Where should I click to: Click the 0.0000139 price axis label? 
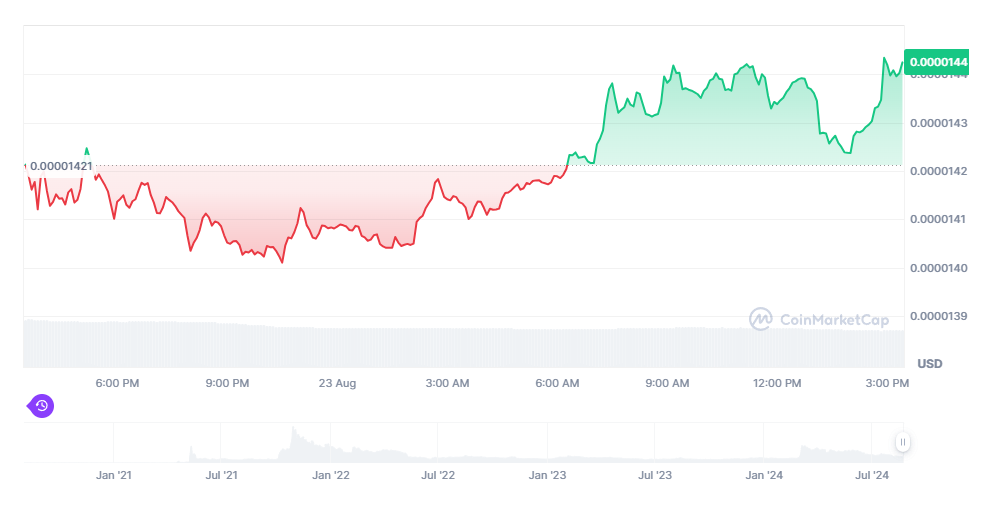pyautogui.click(x=939, y=316)
